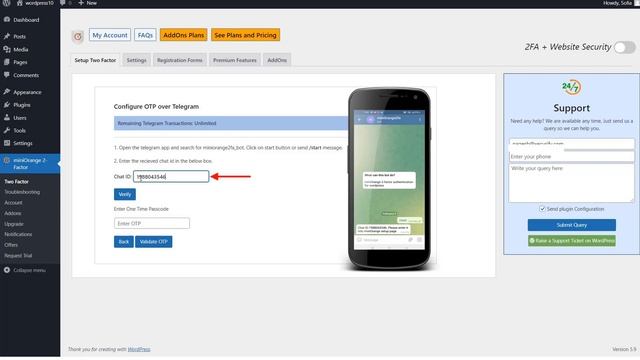
Task: Open the Tools menu
Action: (x=19, y=131)
